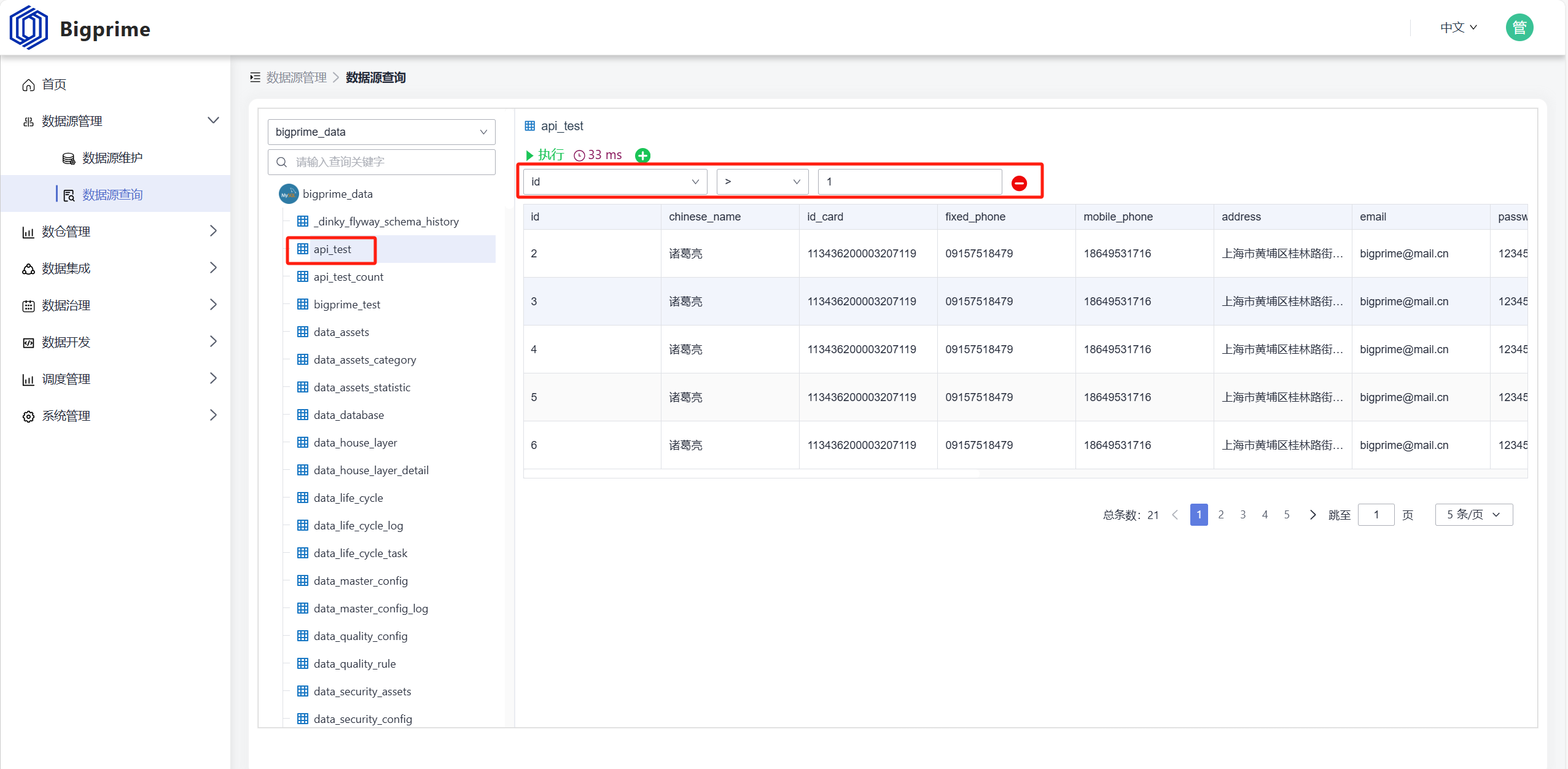This screenshot has width=1568, height=769.
Task: Click the 数据源管理 breadcrumb link
Action: 297,77
